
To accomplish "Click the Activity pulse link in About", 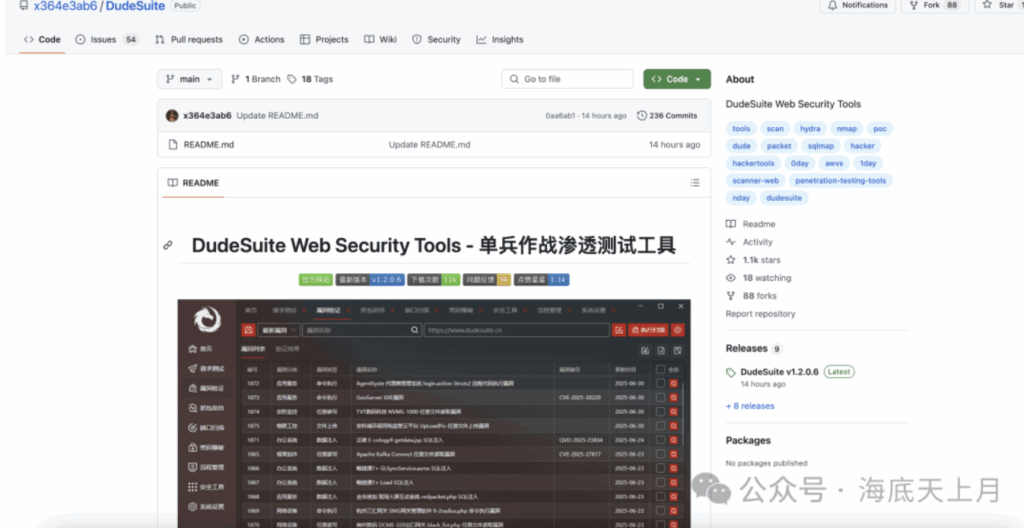I will [x=757, y=242].
